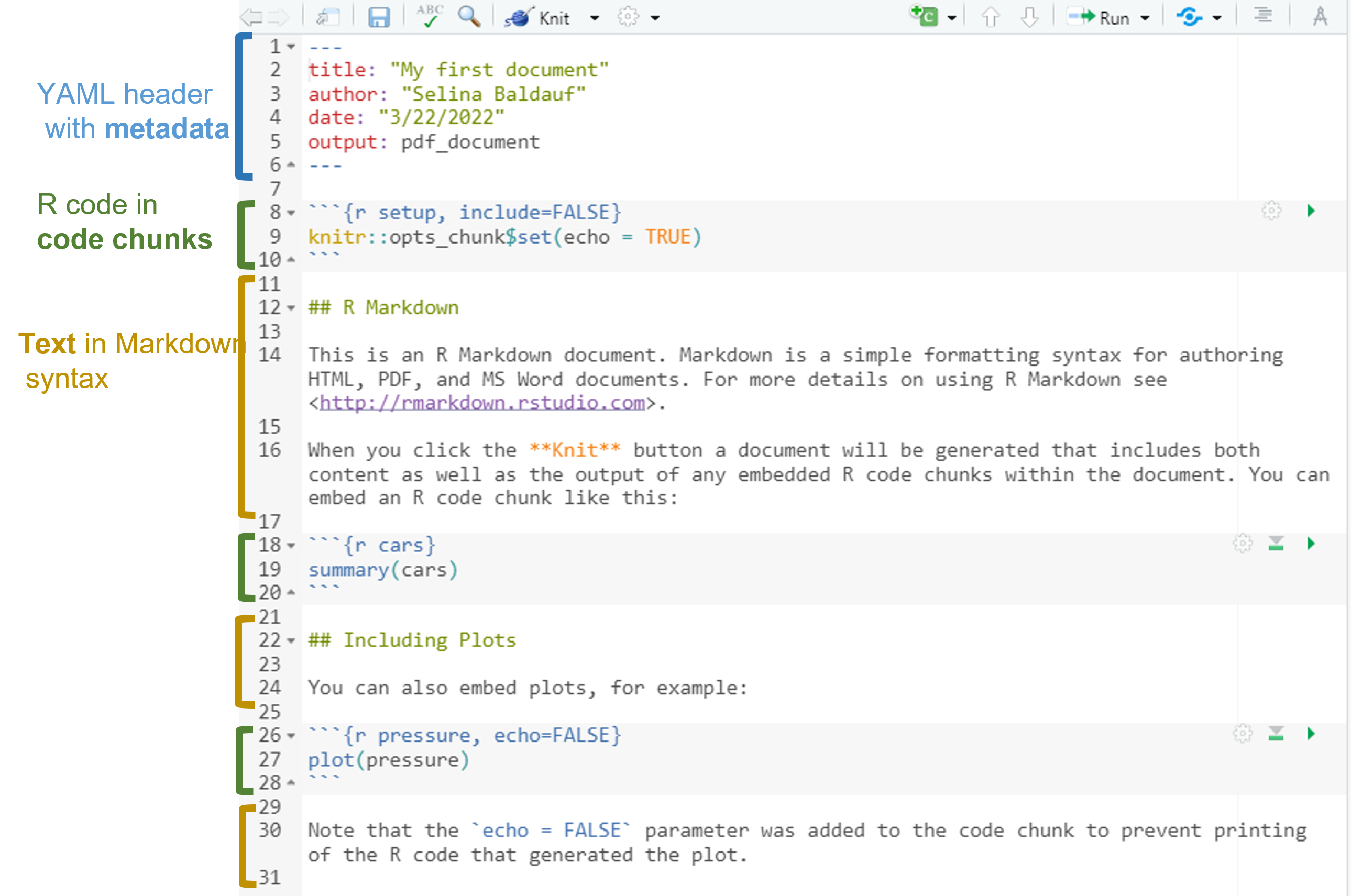This screenshot has width=1351, height=896.
Task: Run all chunks above the cars chunk
Action: 1276,544
